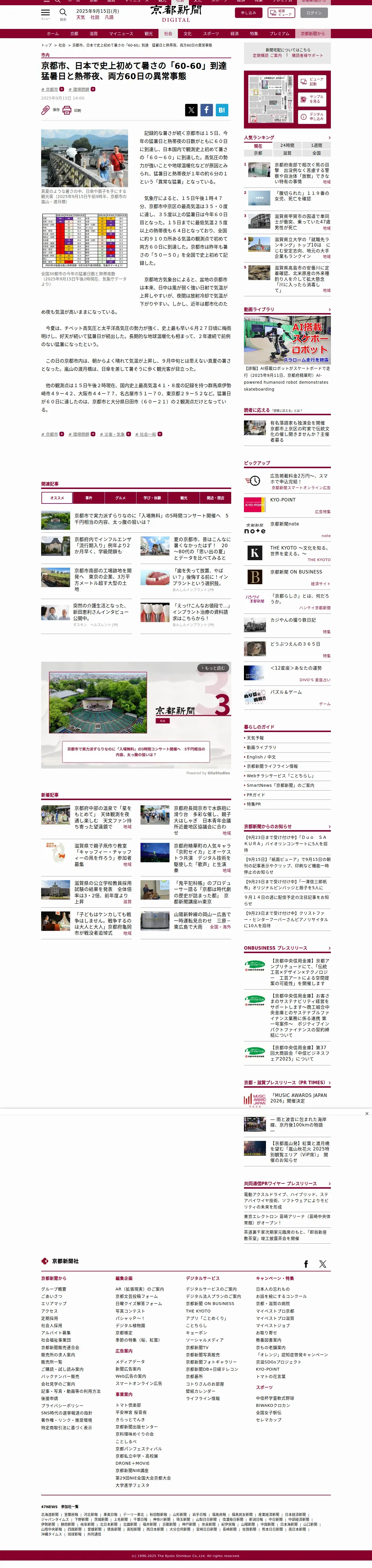The image size is (372, 1568).
Task: Share article on X icon
Action: tap(192, 110)
